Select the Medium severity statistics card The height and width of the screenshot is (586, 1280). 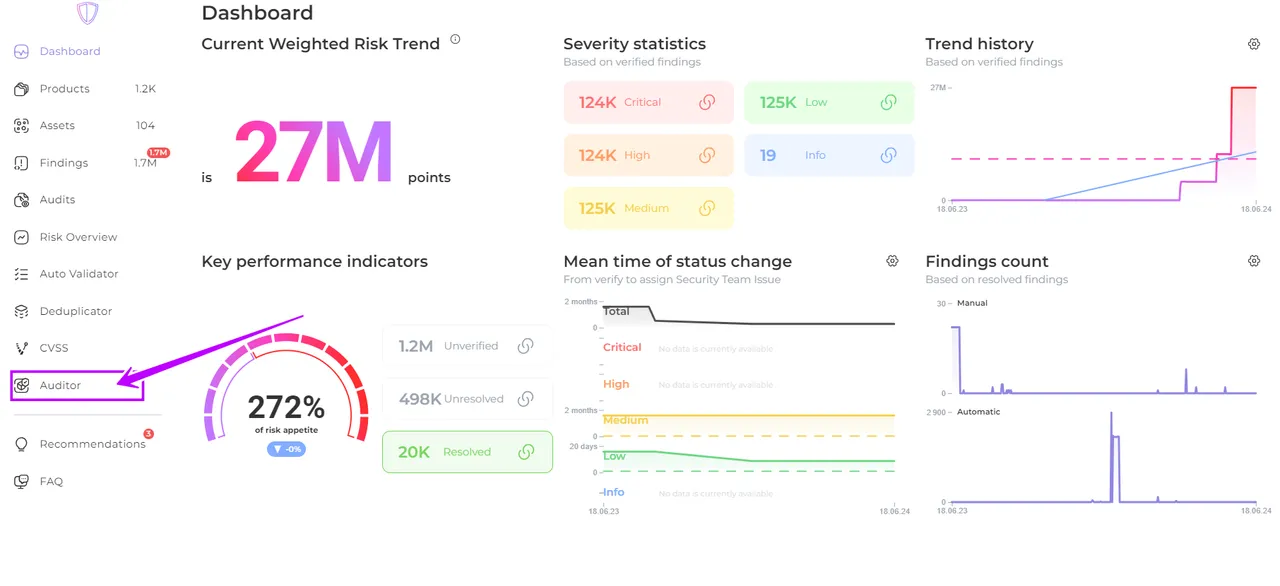pos(648,208)
